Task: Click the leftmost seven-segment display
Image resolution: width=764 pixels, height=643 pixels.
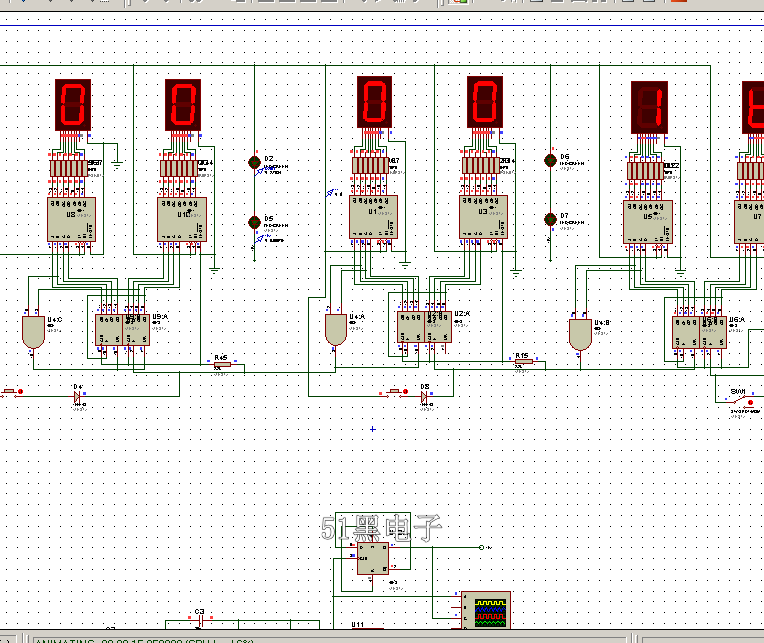Action: click(72, 105)
